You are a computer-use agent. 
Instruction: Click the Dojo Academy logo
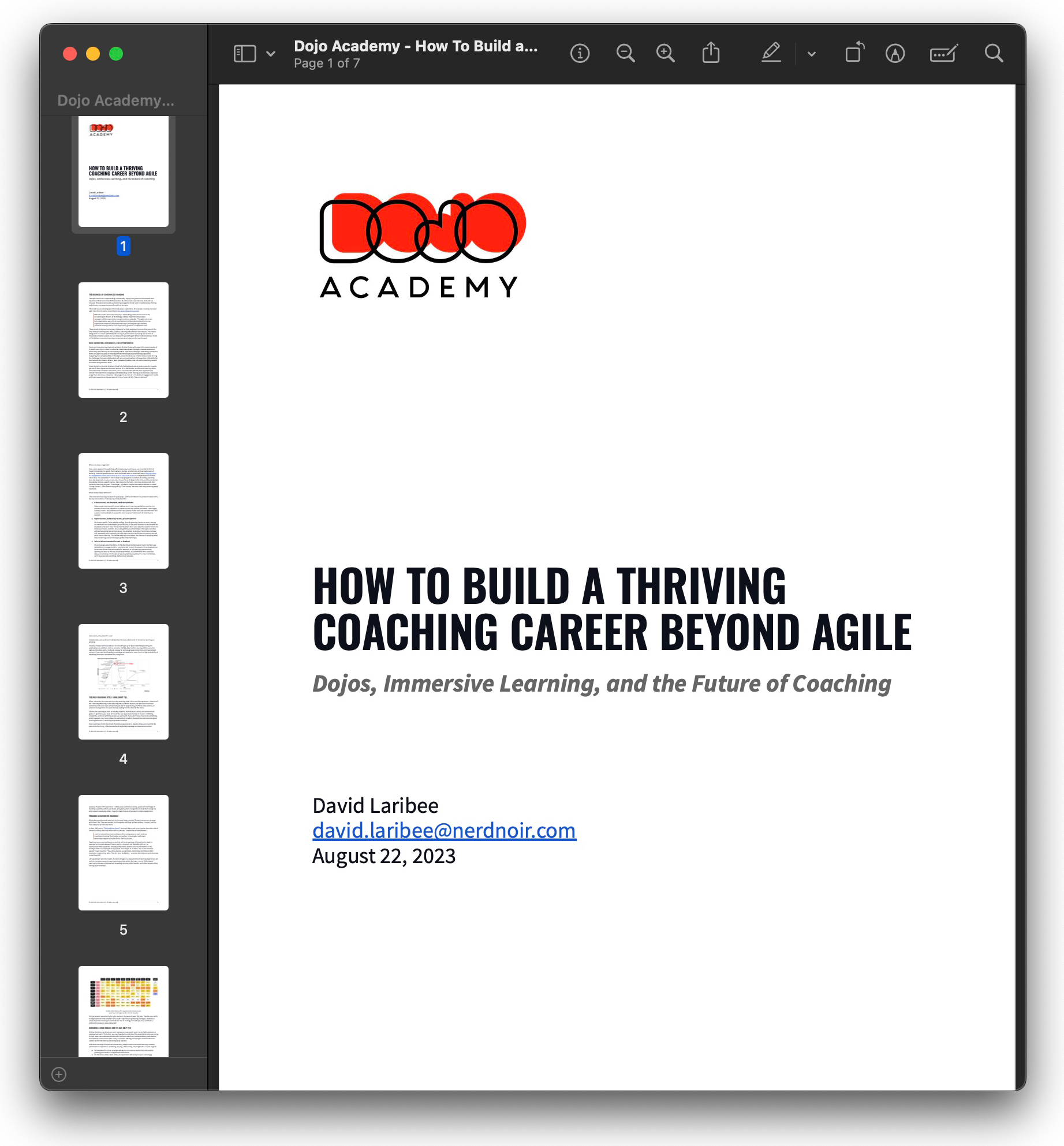[423, 245]
